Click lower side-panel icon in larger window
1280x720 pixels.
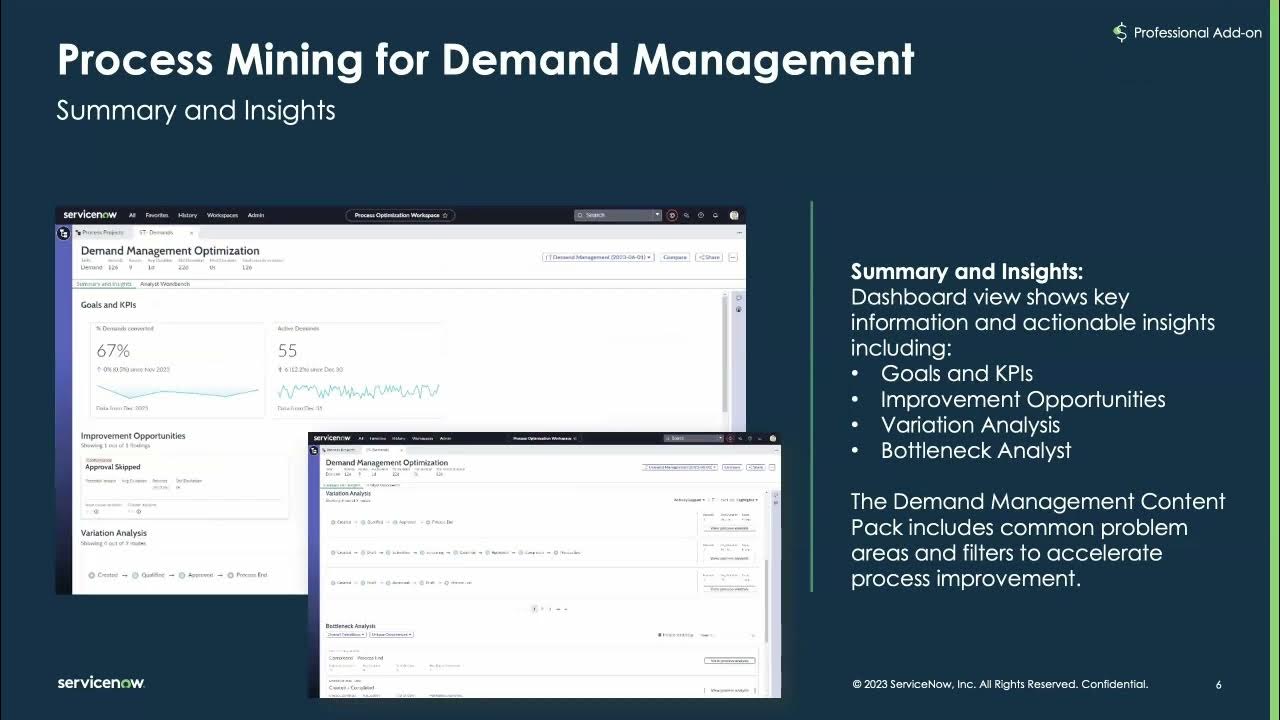coord(738,309)
